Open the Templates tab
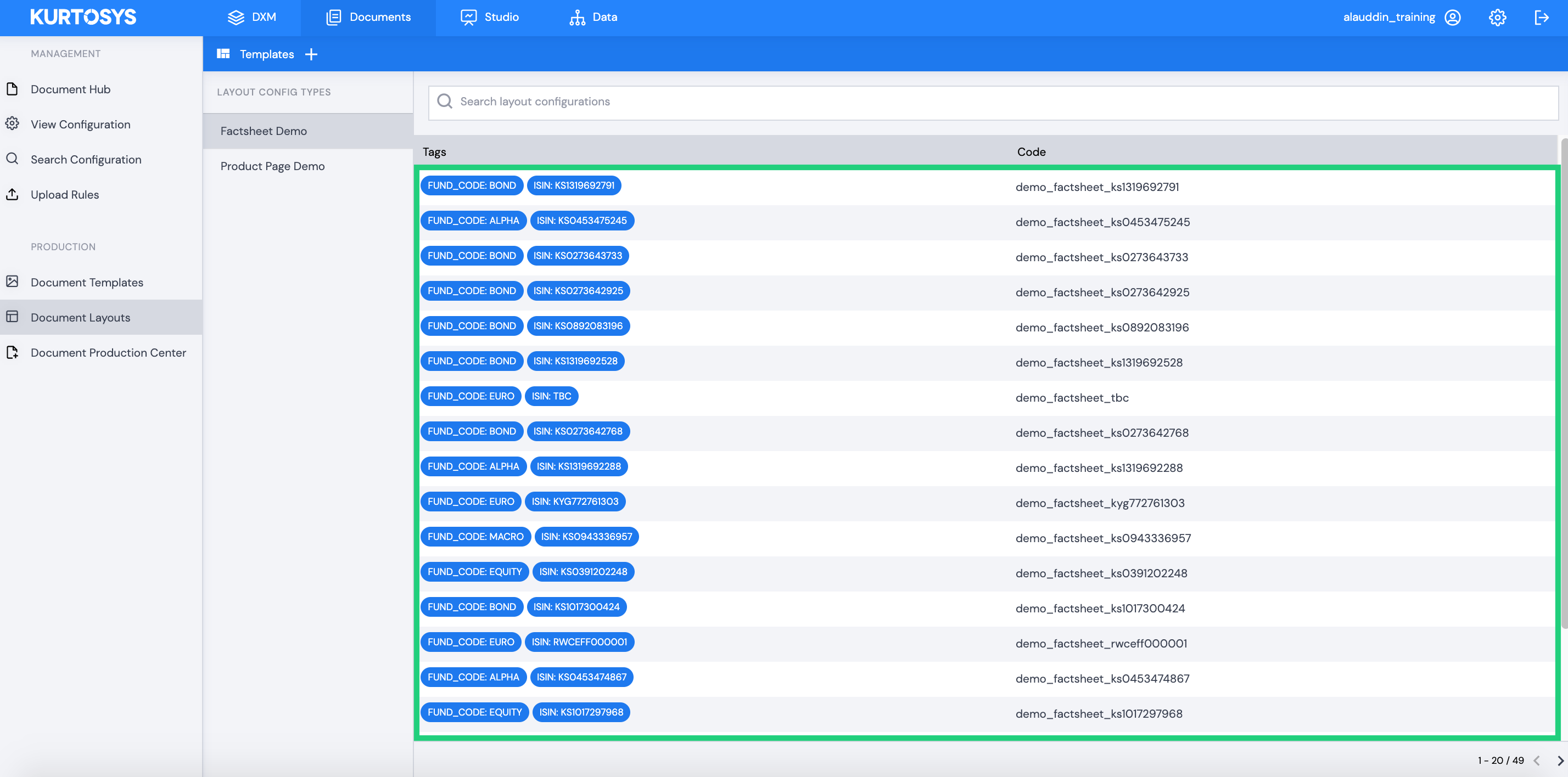Image resolution: width=1568 pixels, height=777 pixels. [x=267, y=54]
